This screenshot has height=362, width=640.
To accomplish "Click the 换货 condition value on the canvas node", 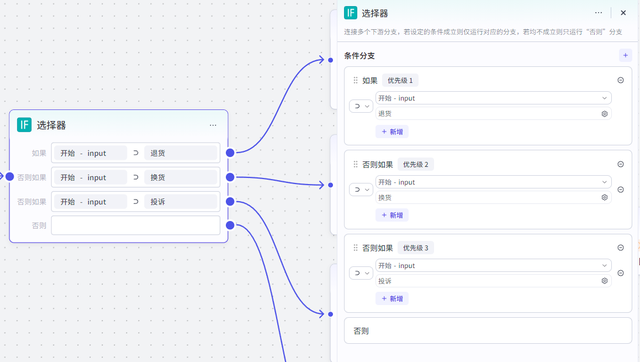I will point(181,177).
